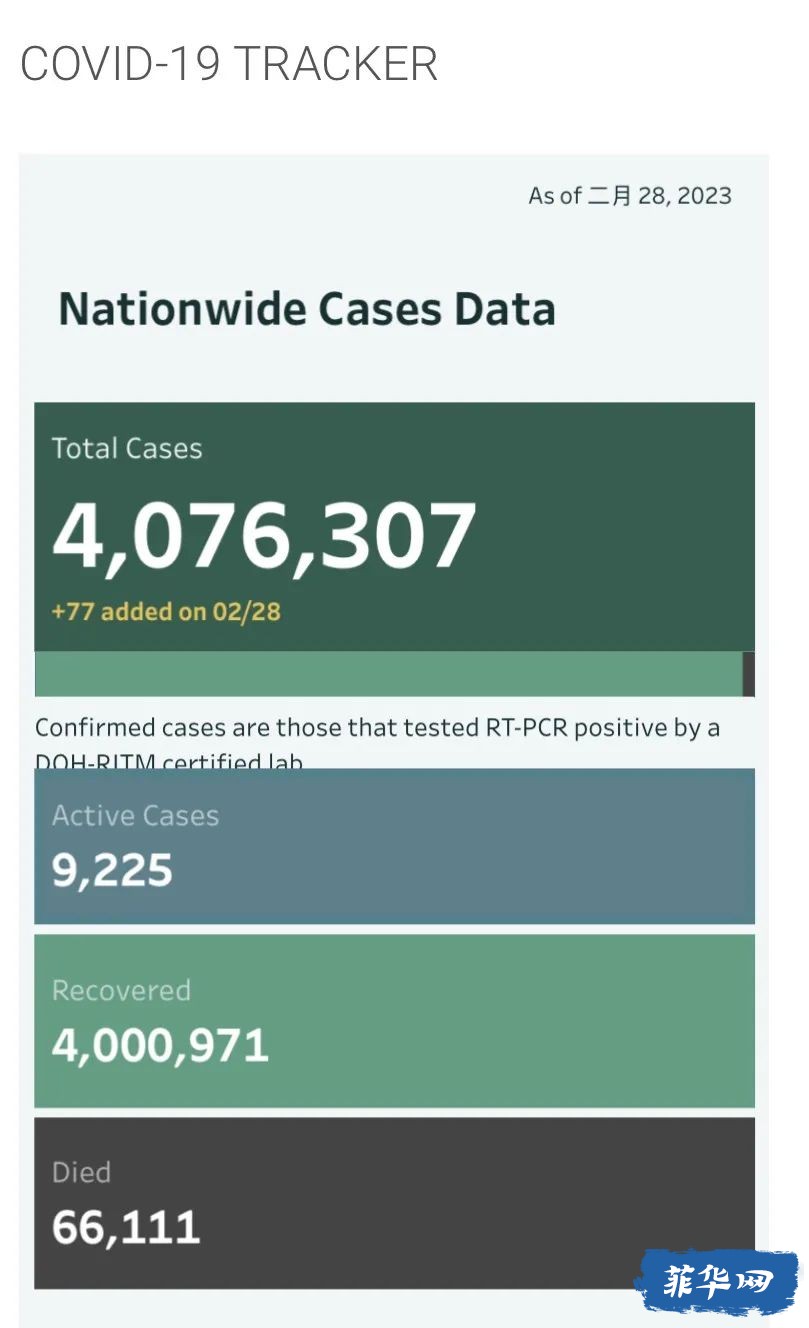809x1328 pixels.
Task: Click the light green bar under Total Cases
Action: tap(389, 674)
